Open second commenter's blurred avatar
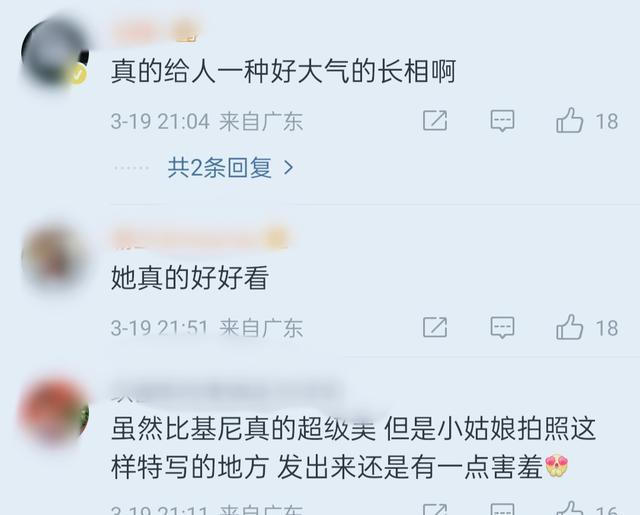The height and width of the screenshot is (515, 640). coord(54,256)
